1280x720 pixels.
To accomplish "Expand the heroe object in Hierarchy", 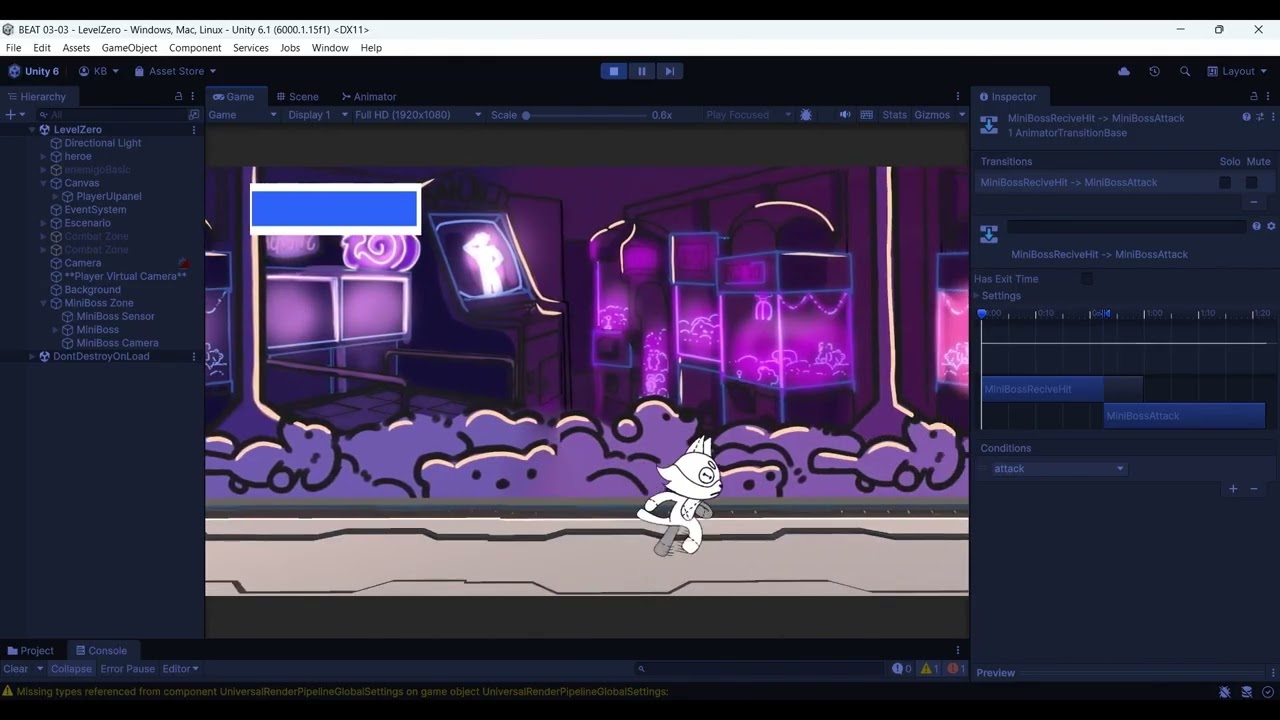I will [43, 157].
